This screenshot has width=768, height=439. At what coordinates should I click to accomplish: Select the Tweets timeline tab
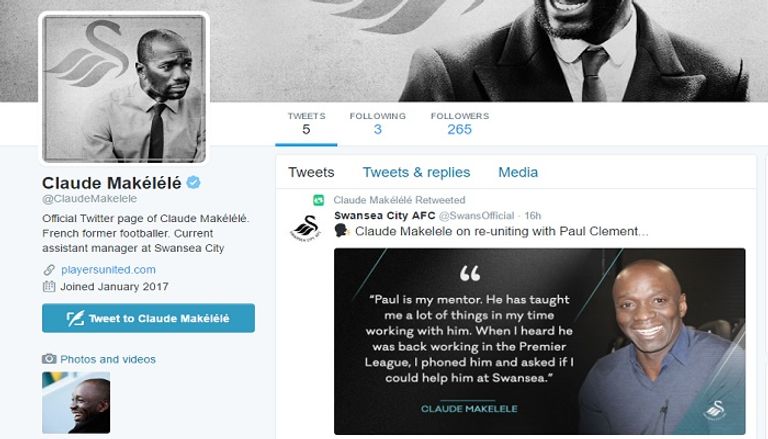(x=311, y=172)
